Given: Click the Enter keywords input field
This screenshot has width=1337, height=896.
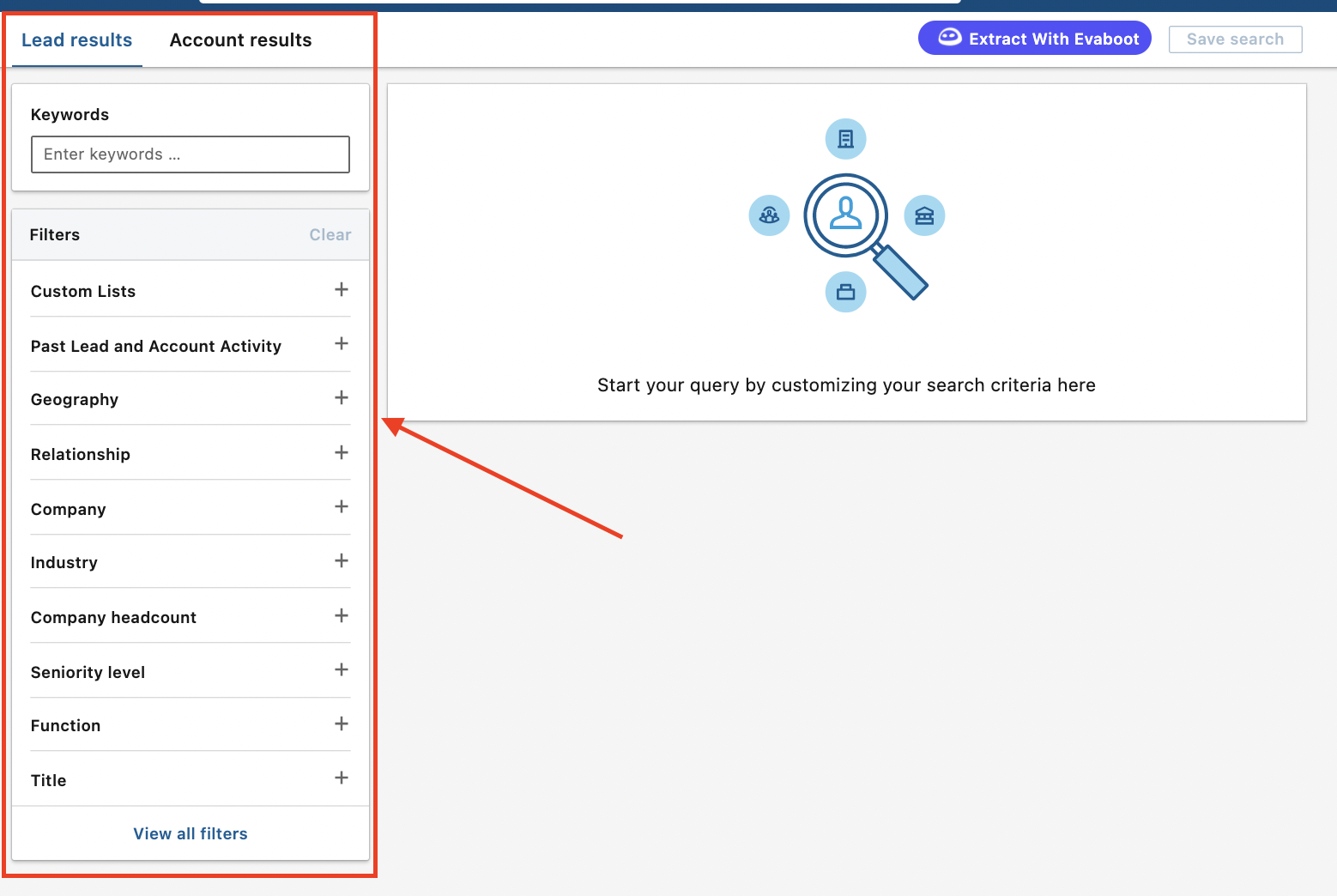Looking at the screenshot, I should click(191, 154).
